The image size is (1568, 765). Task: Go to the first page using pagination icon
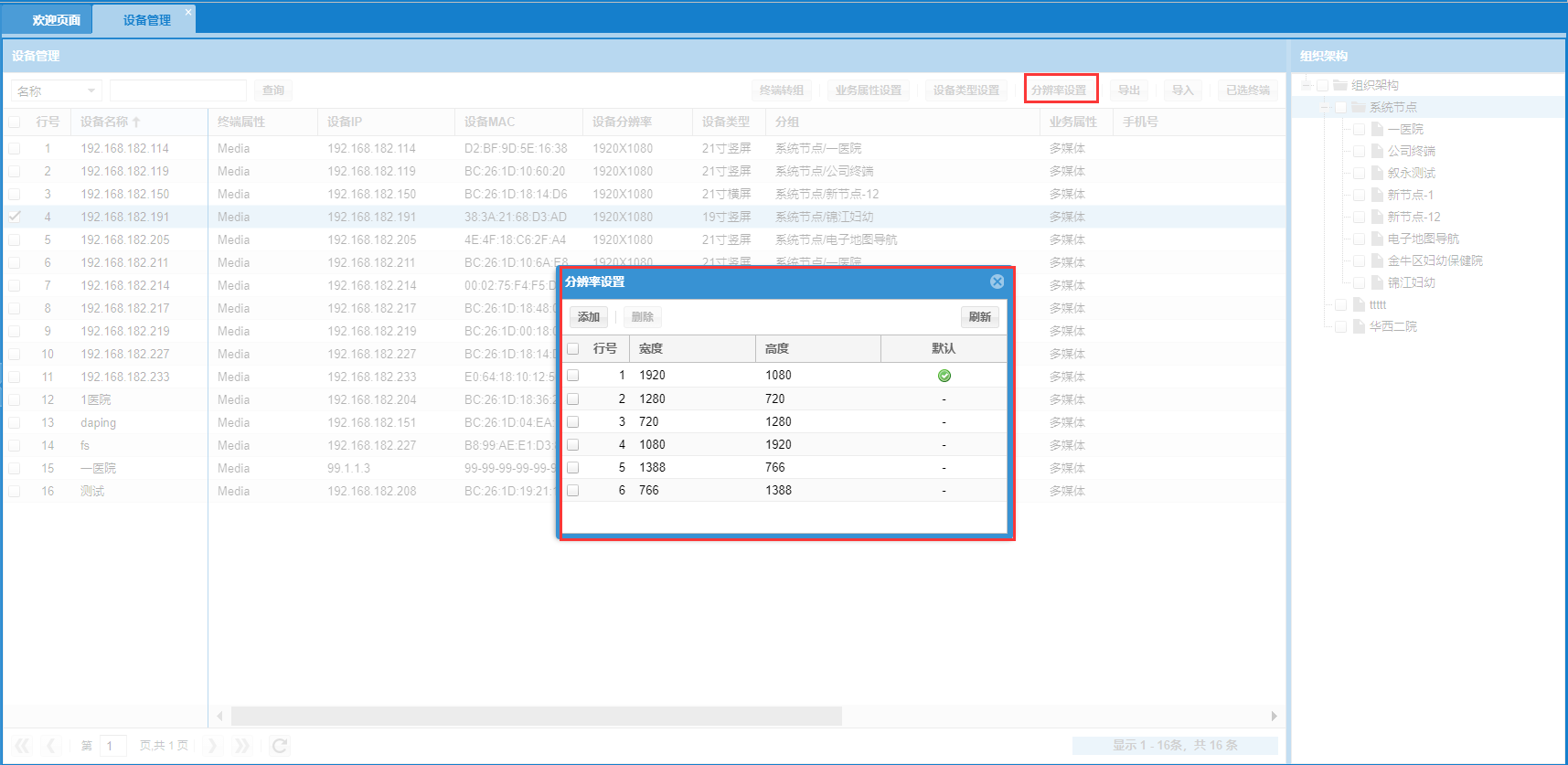click(x=22, y=746)
